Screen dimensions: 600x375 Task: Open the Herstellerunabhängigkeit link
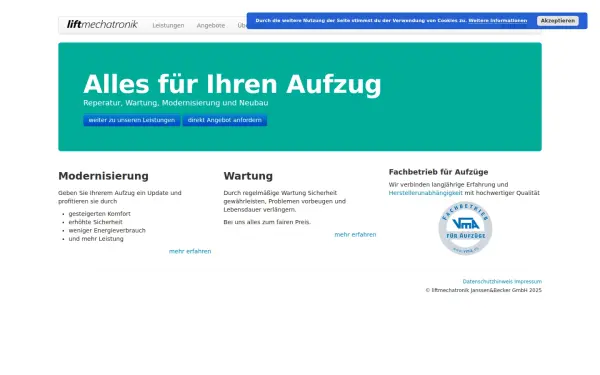coord(426,193)
